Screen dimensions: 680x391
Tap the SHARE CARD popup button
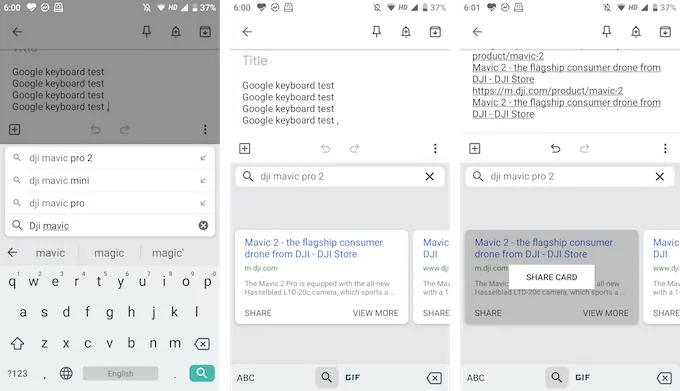coord(552,277)
